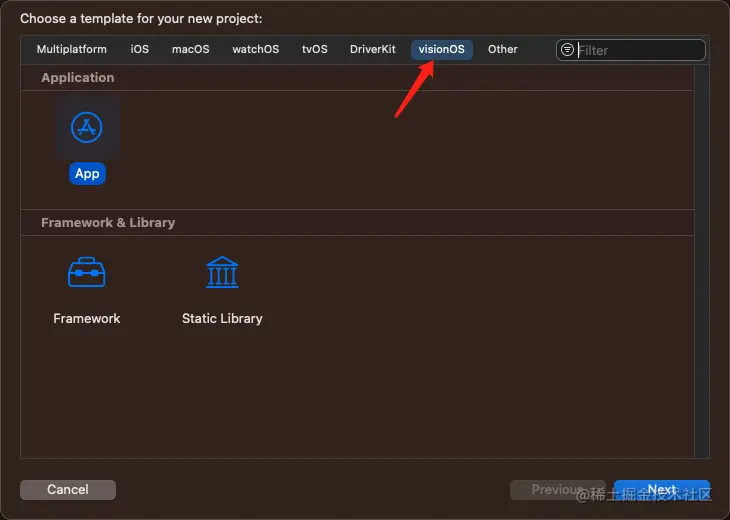
Task: Click the Next button
Action: point(662,490)
